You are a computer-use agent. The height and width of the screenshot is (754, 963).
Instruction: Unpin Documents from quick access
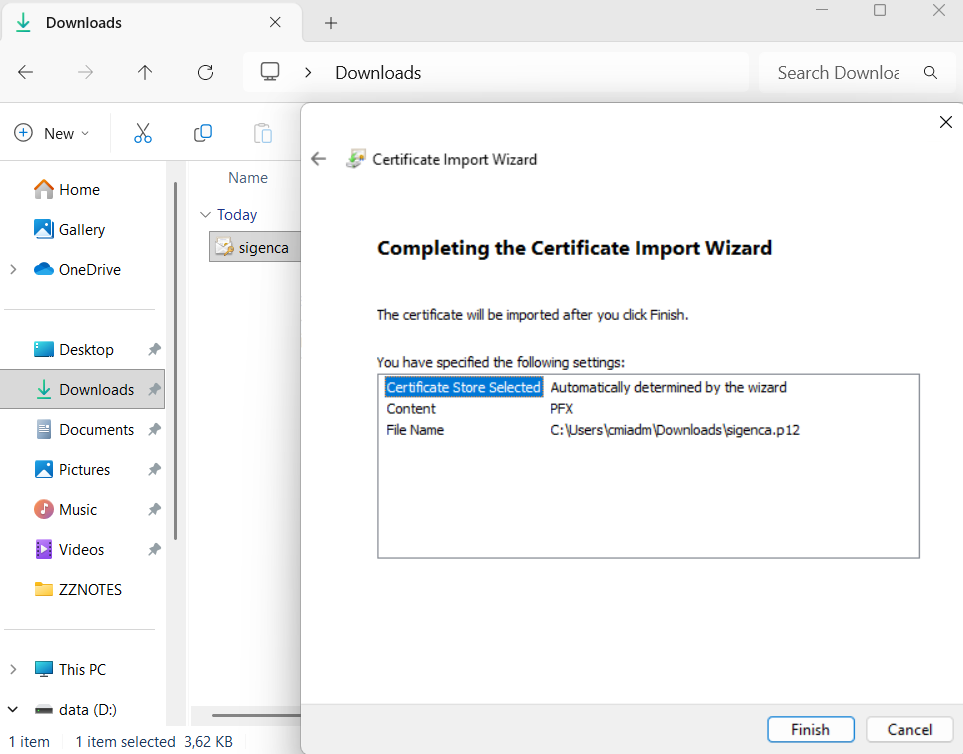(x=154, y=430)
